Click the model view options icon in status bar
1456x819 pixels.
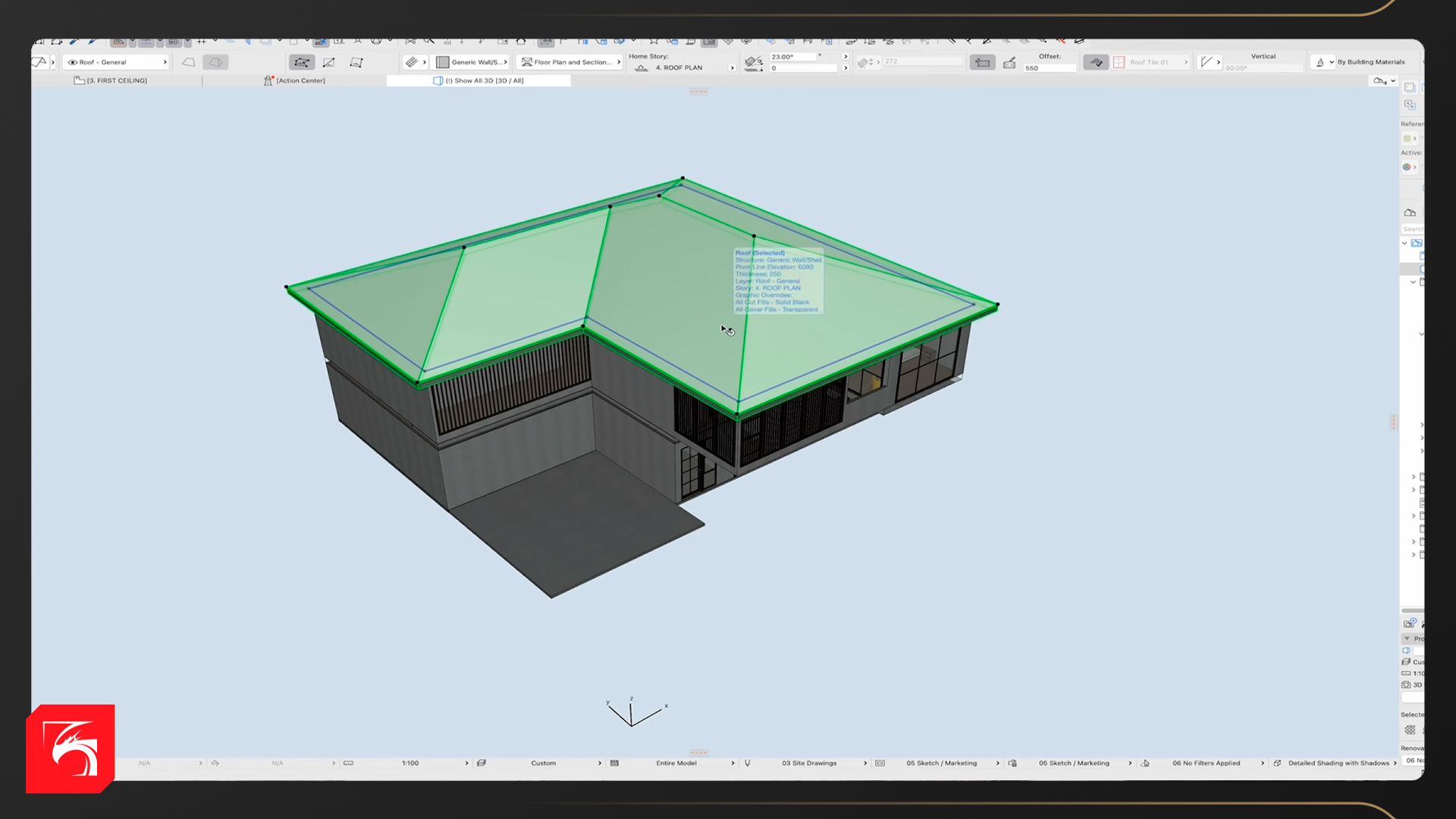click(x=880, y=763)
